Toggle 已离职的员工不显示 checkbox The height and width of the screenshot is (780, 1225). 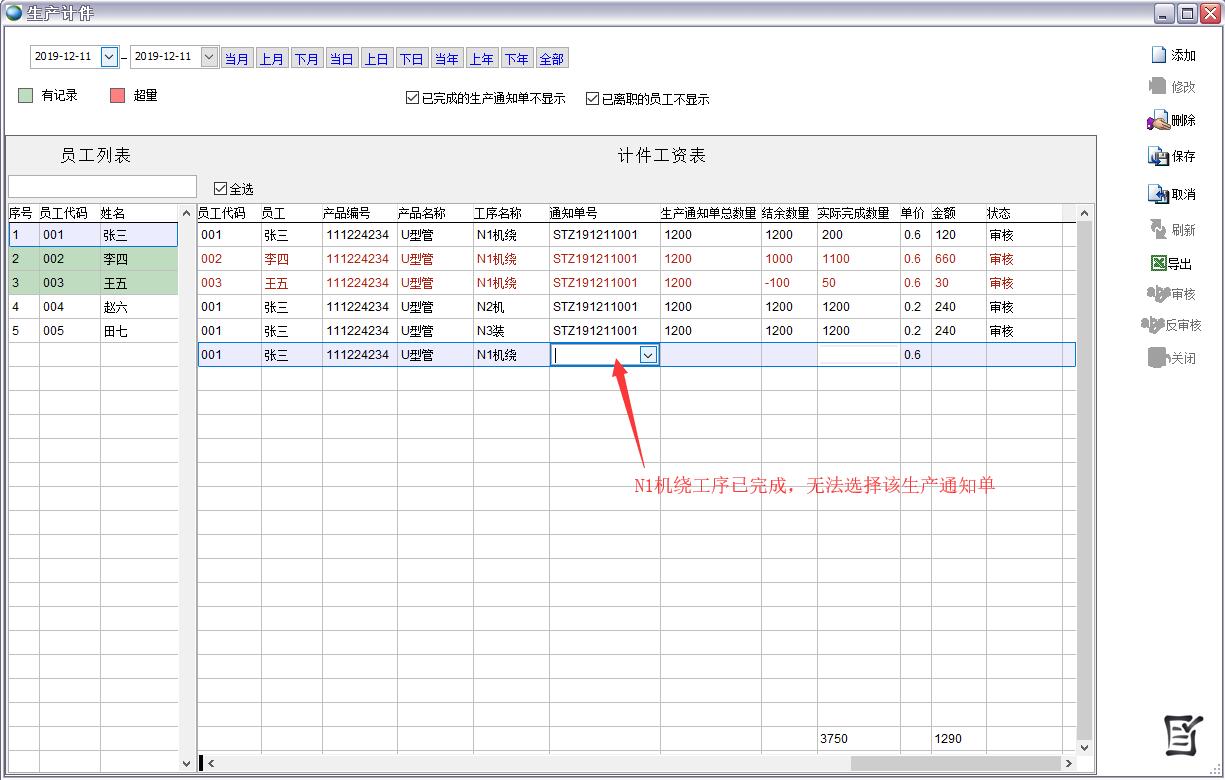(592, 99)
